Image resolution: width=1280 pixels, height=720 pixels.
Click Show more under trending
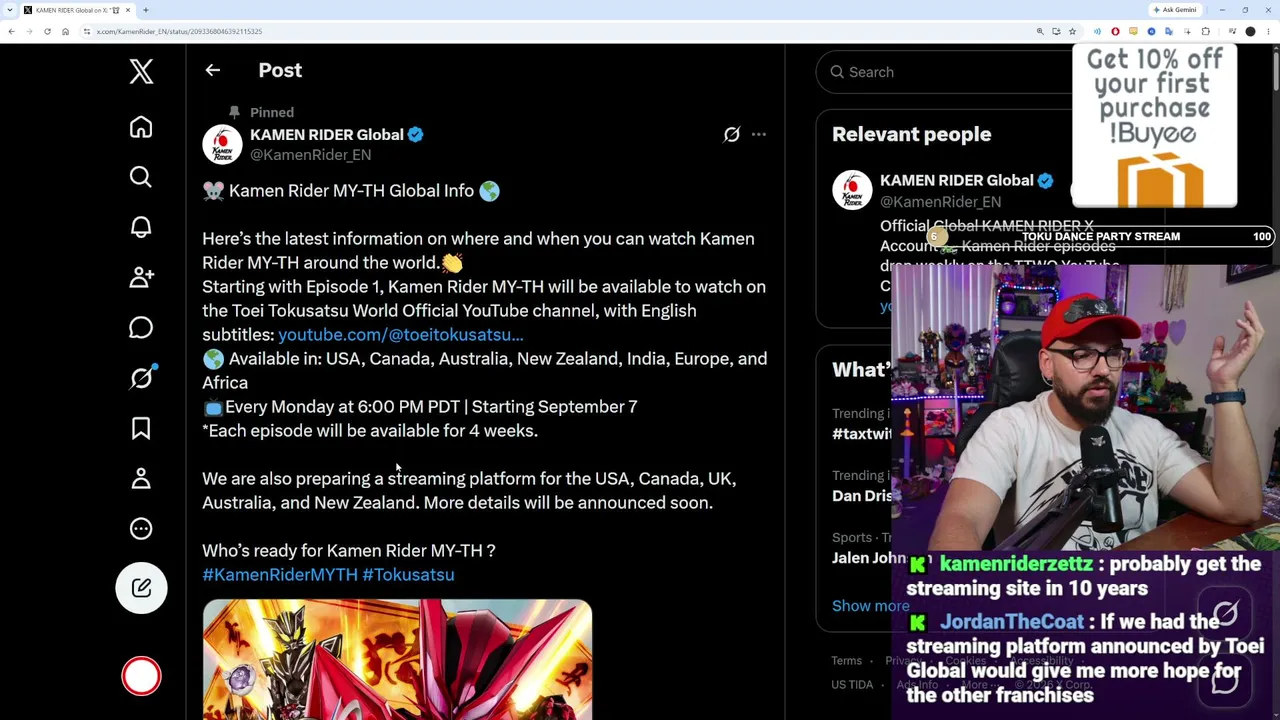[870, 606]
